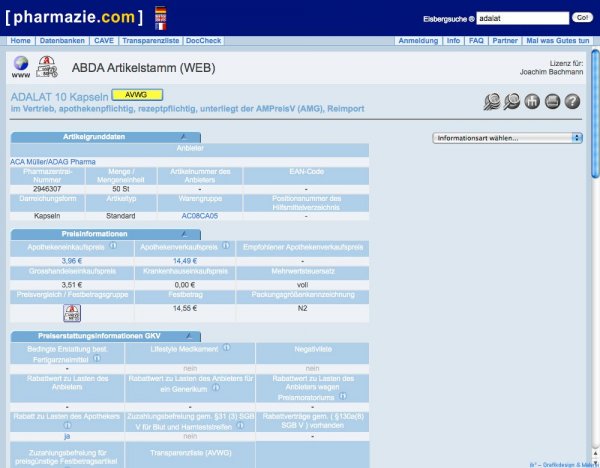Screen dimensions: 600x468
Task: Select the 50 St quantity value
Action: [121, 189]
